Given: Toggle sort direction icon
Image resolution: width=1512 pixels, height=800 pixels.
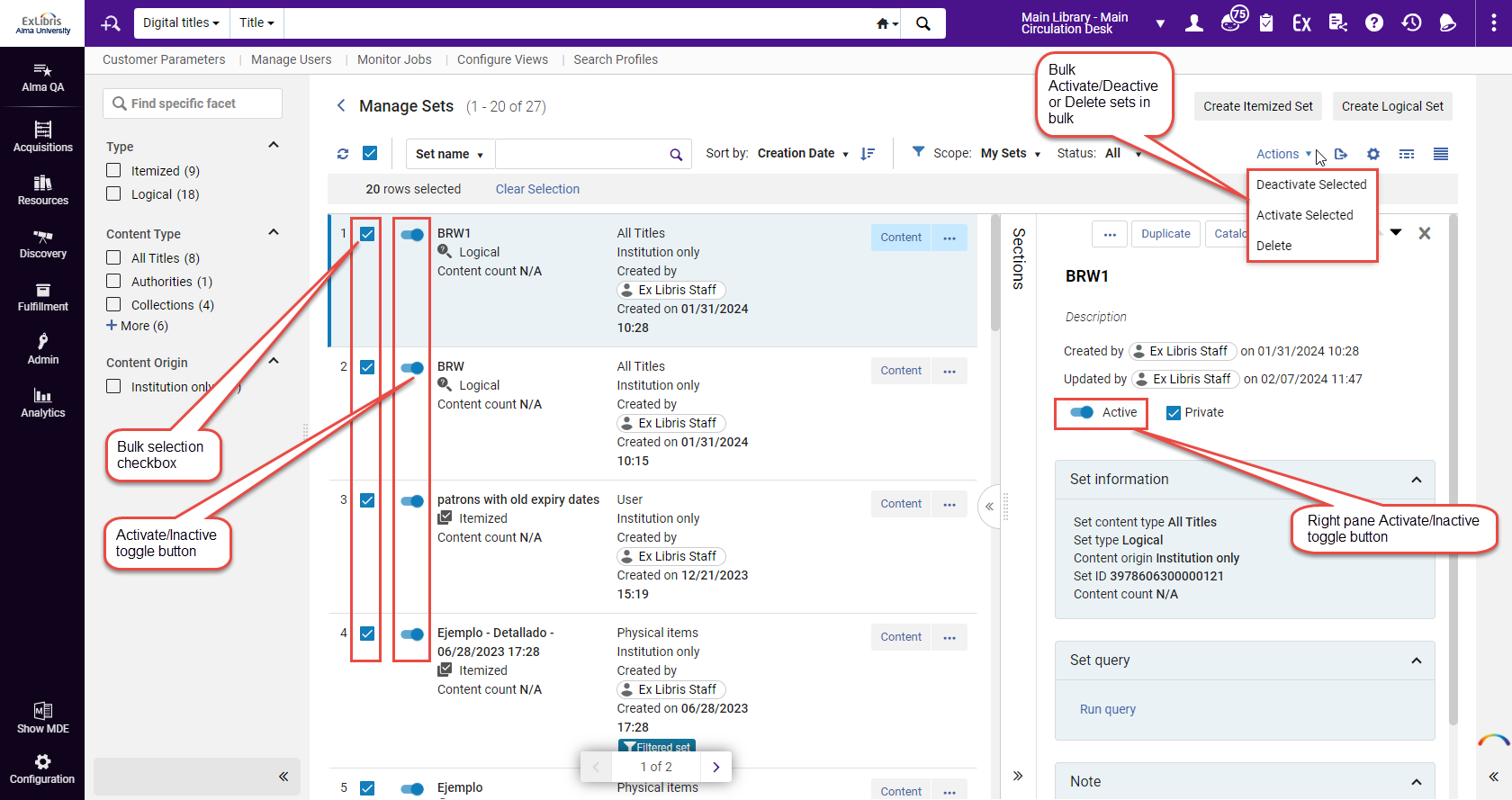Looking at the screenshot, I should click(x=868, y=154).
